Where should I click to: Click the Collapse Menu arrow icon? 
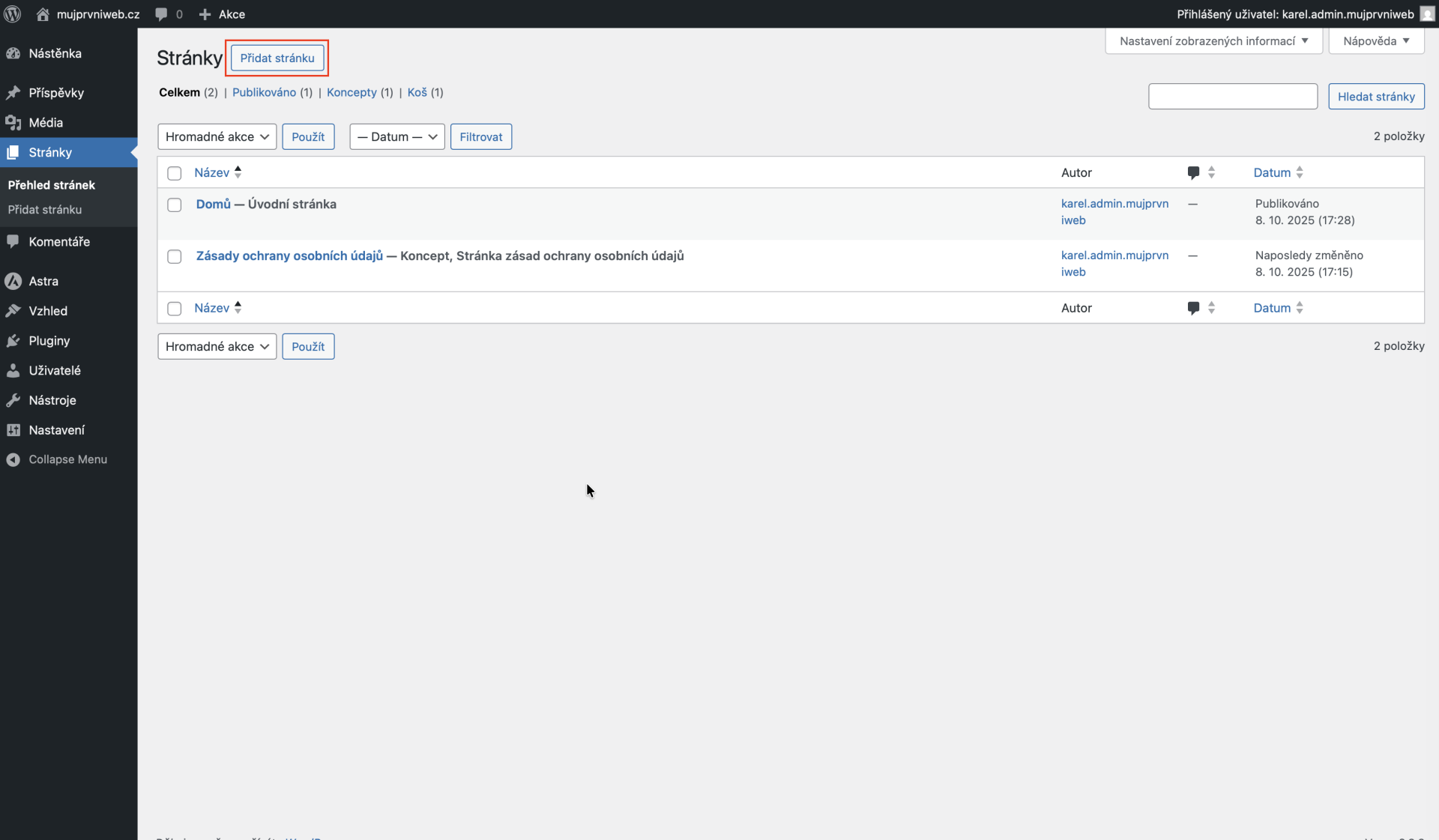13,459
